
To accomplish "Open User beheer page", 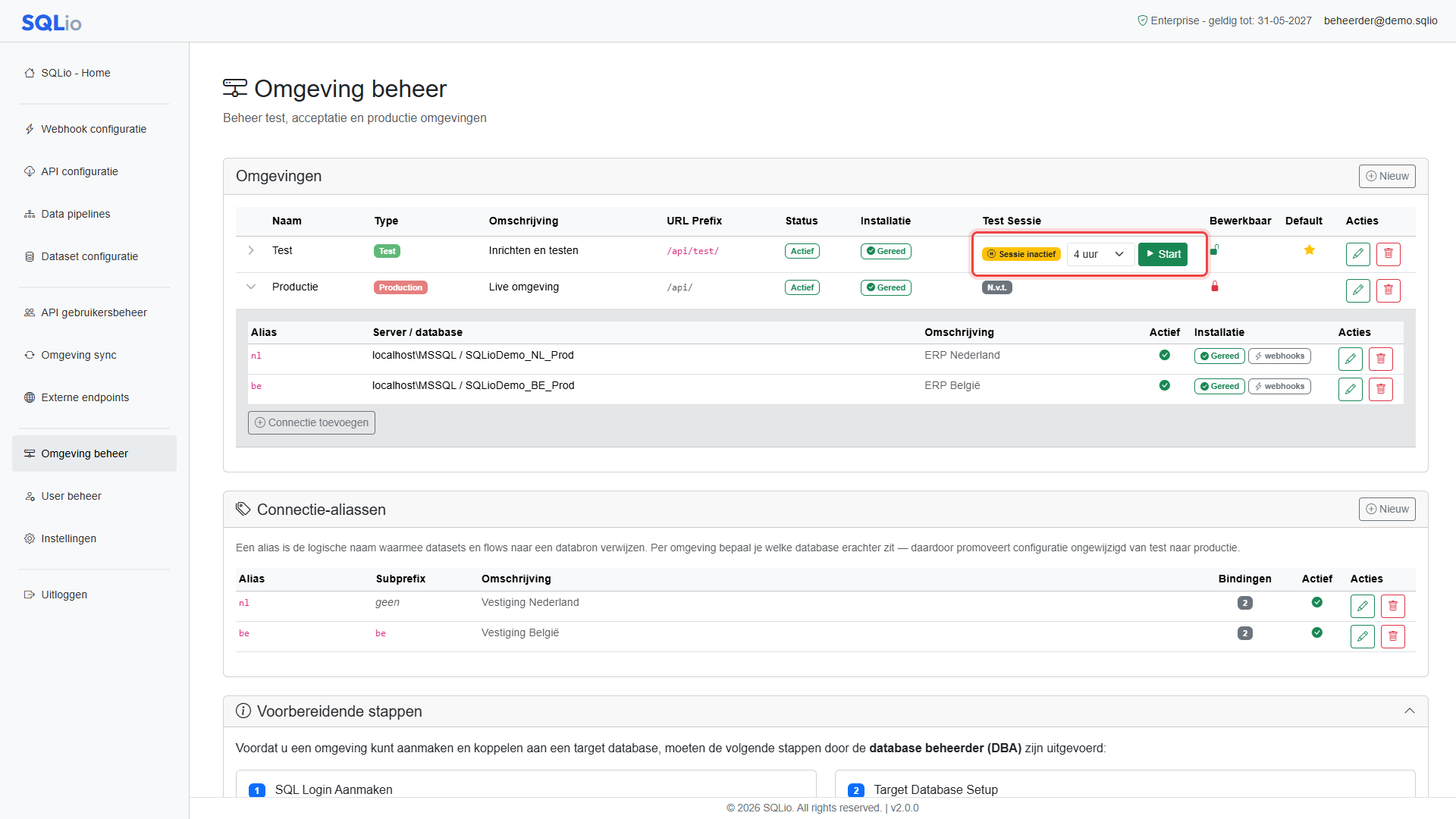I will pos(94,496).
